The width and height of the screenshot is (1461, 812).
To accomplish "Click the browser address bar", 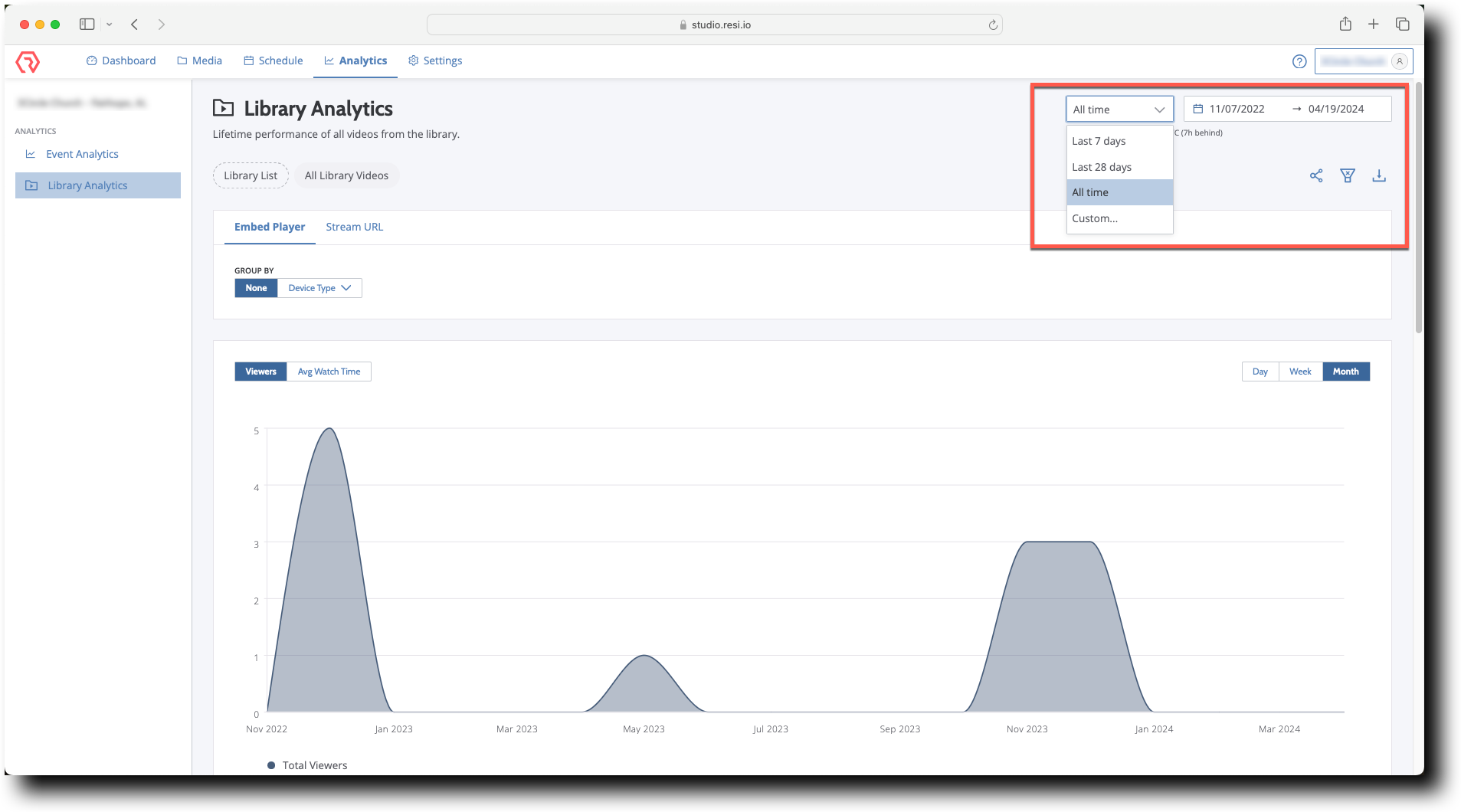I will pyautogui.click(x=713, y=24).
